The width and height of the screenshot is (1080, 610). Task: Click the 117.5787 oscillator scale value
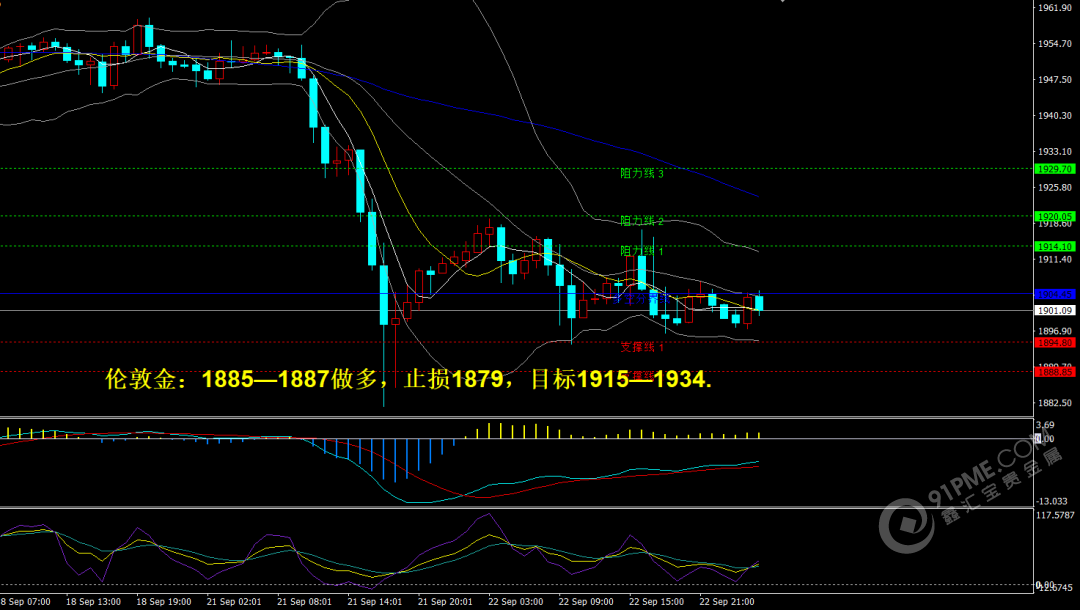pos(1057,515)
